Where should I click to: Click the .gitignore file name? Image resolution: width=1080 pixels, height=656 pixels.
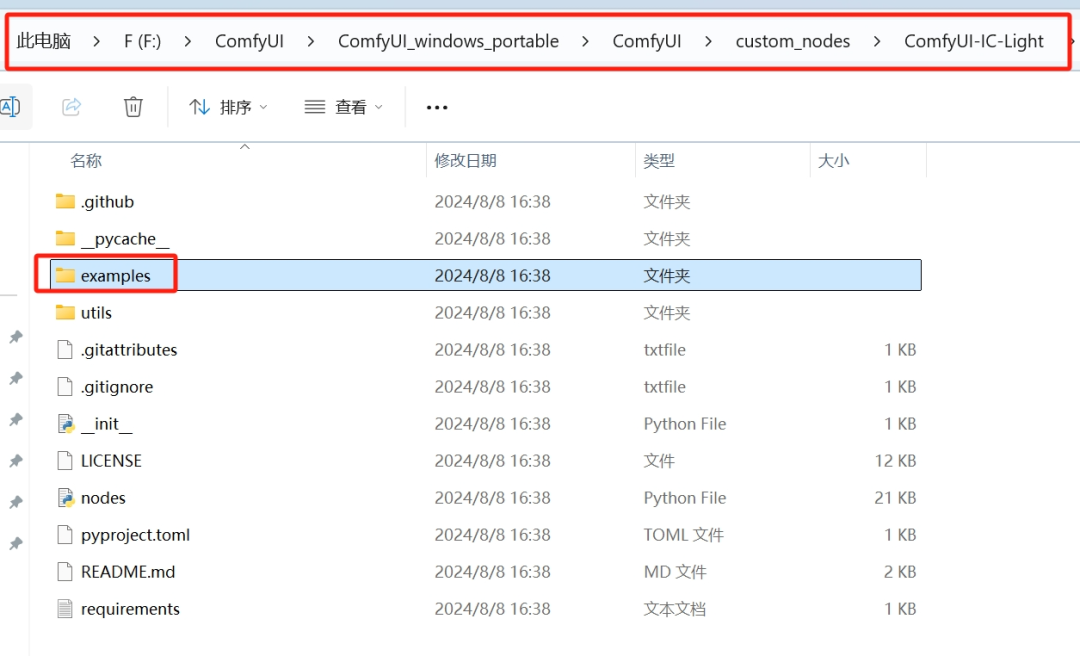click(x=117, y=387)
